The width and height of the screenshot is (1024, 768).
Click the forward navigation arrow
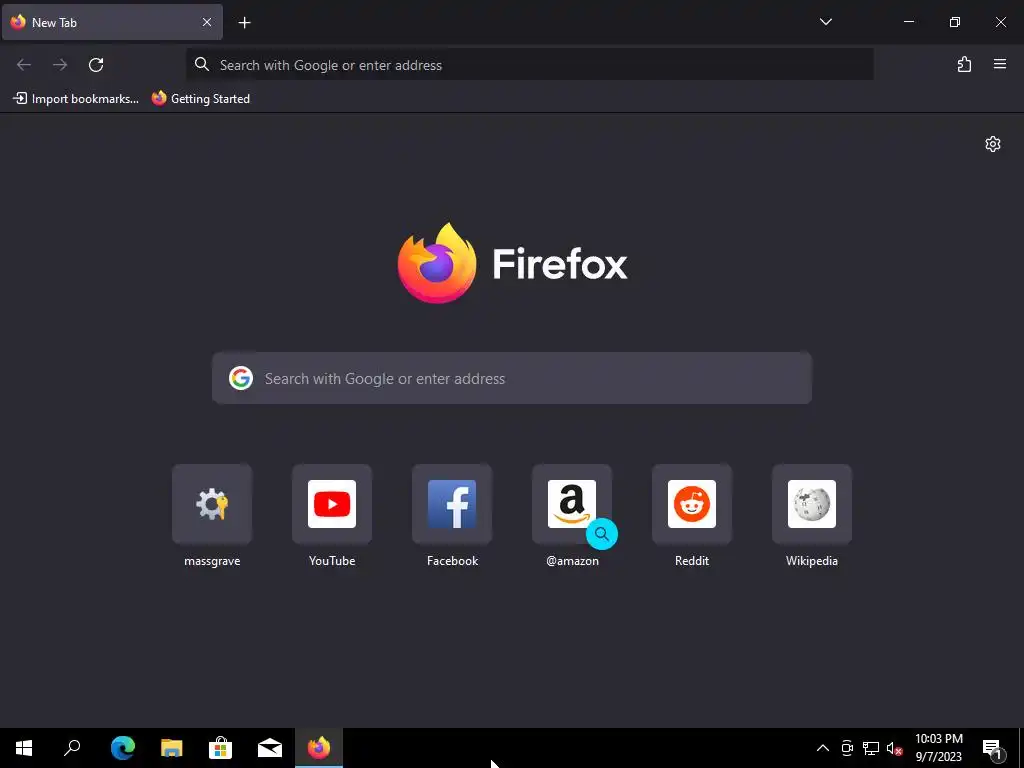coord(60,65)
